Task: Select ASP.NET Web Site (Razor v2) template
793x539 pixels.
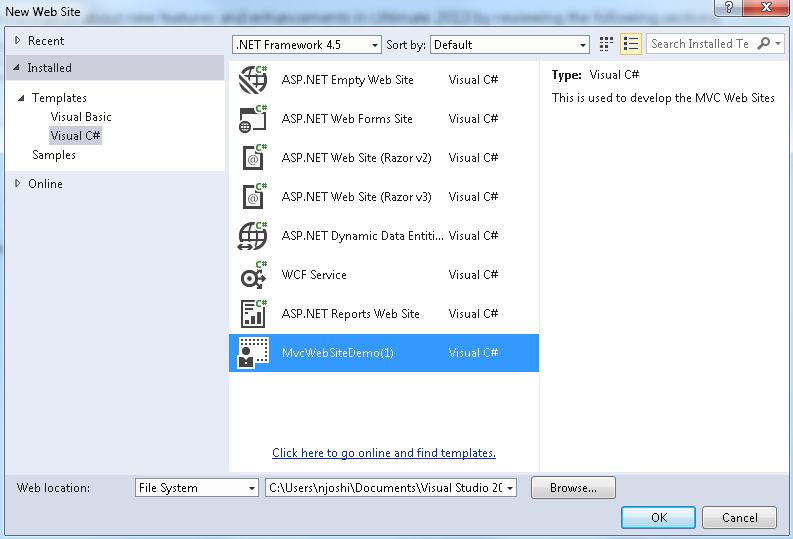Action: 384,158
